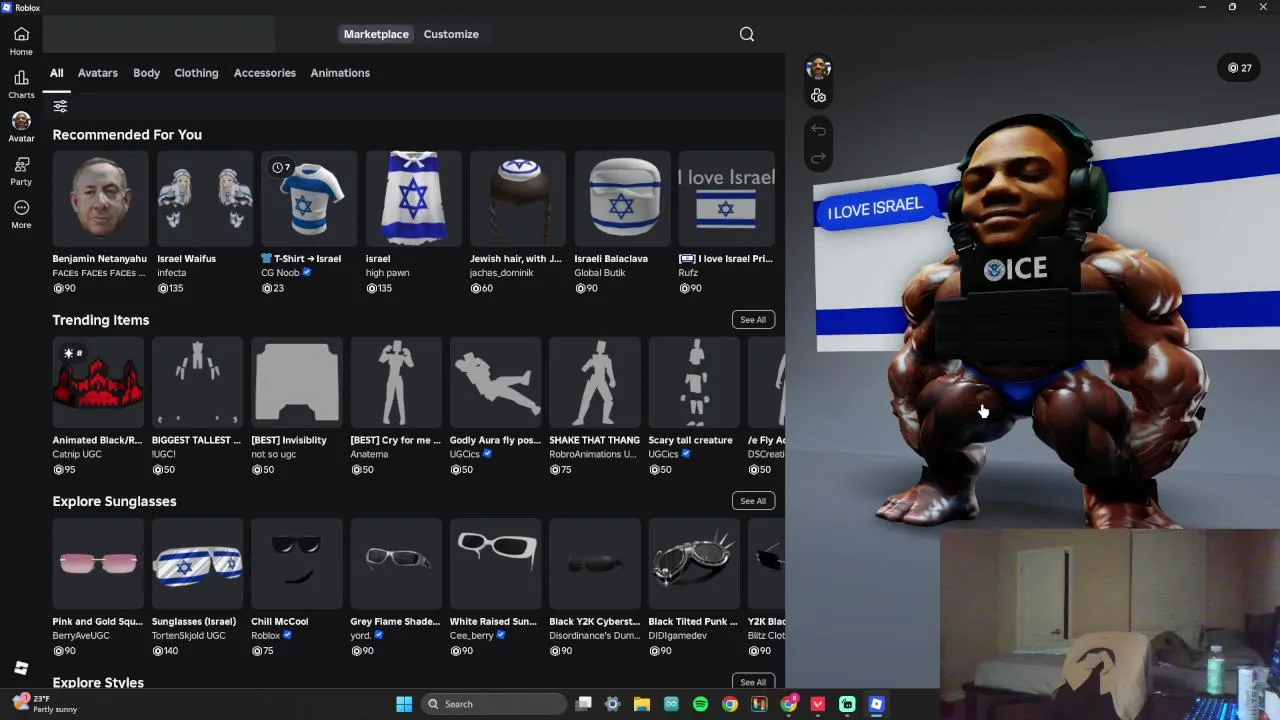This screenshot has width=1280, height=720.
Task: Click See All for Explore Sunglasses
Action: coord(753,501)
